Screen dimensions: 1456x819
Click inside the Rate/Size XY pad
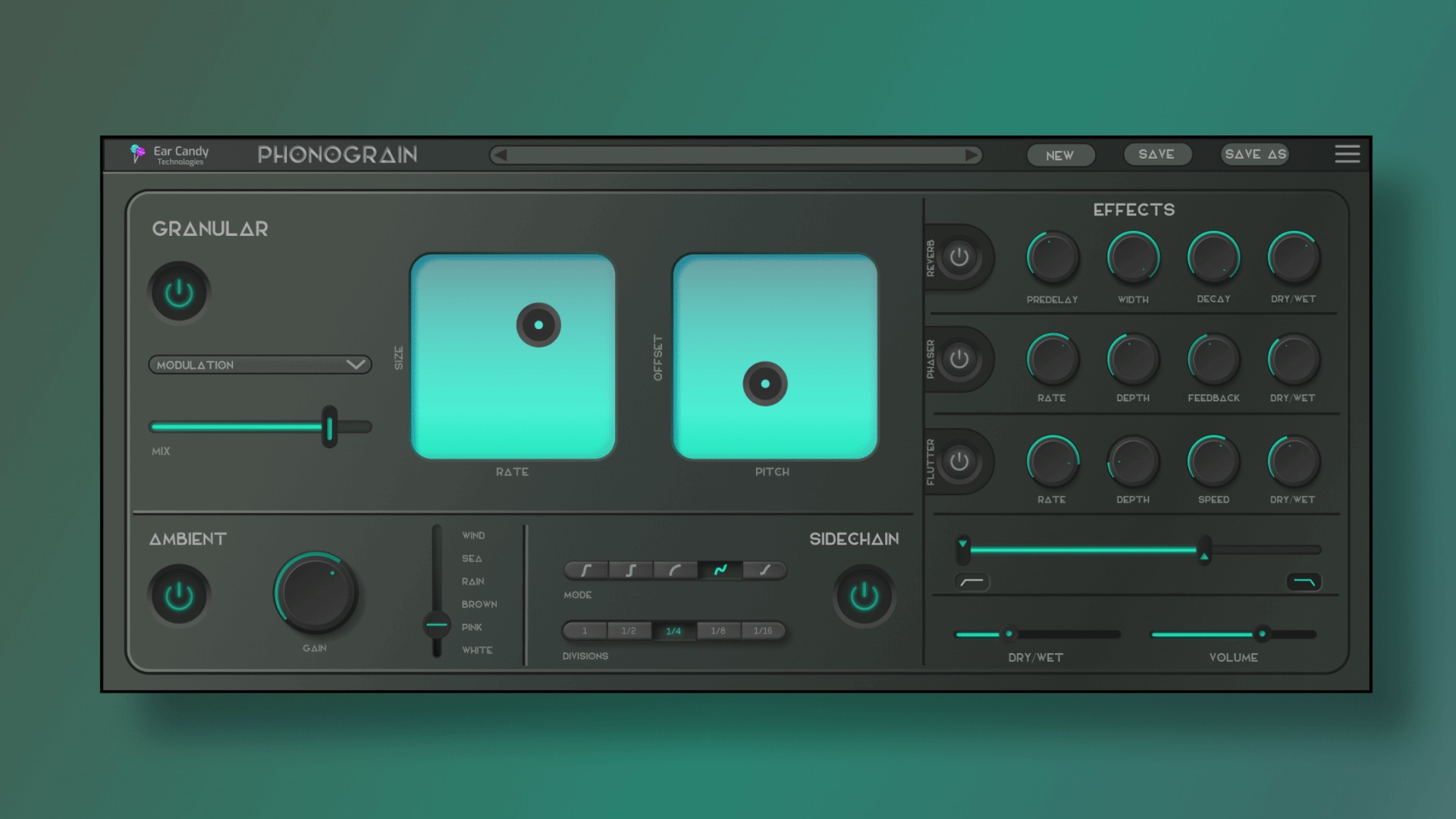pyautogui.click(x=513, y=356)
